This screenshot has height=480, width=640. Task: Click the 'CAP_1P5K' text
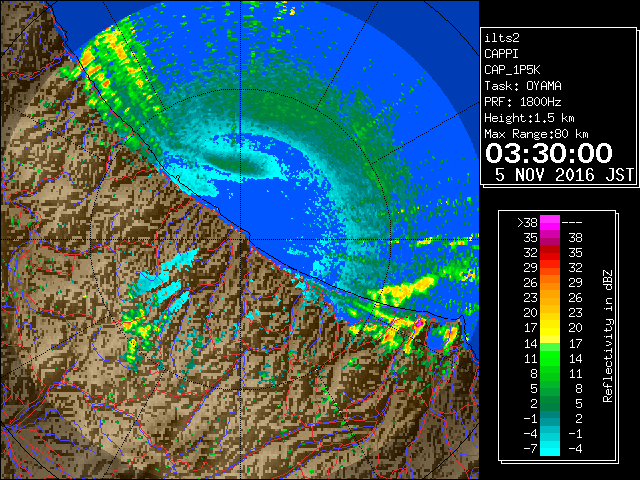(512, 70)
